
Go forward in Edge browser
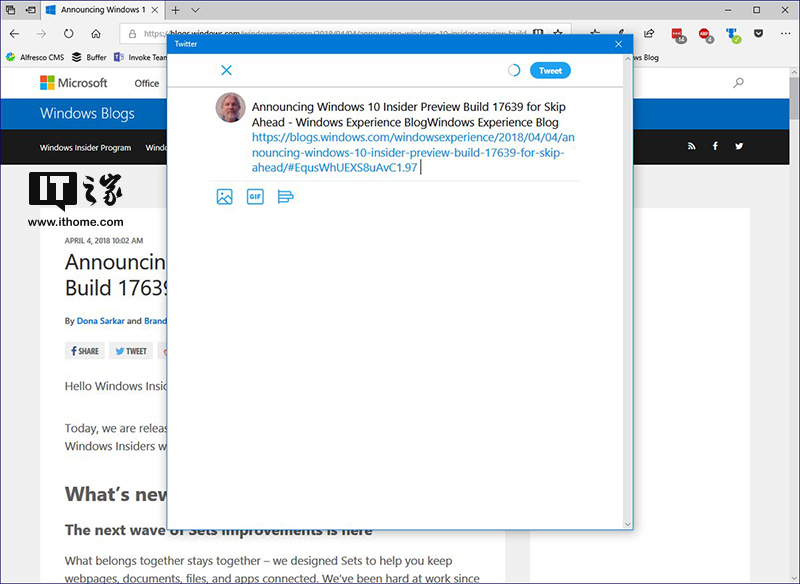[x=41, y=34]
